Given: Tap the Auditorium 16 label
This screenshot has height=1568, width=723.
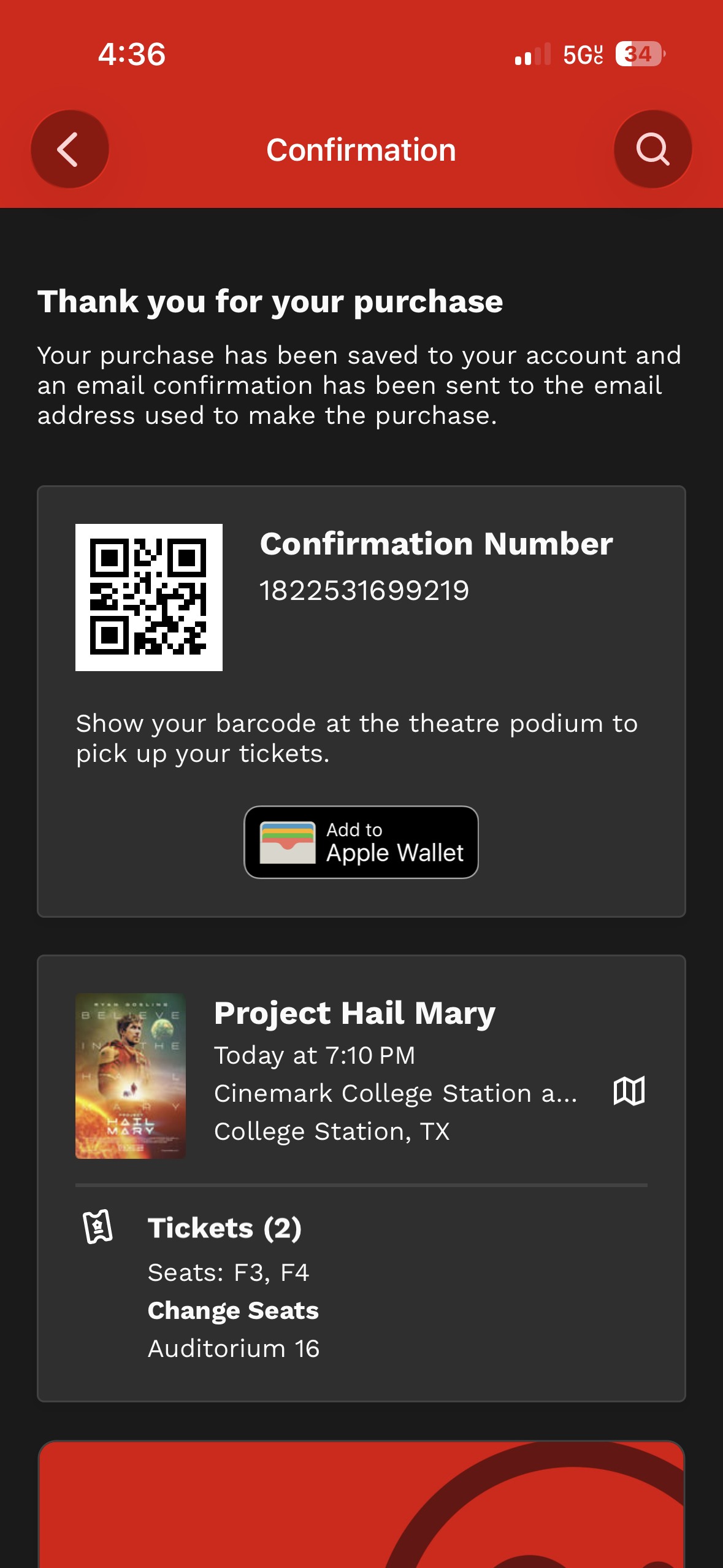Looking at the screenshot, I should coord(234,1348).
